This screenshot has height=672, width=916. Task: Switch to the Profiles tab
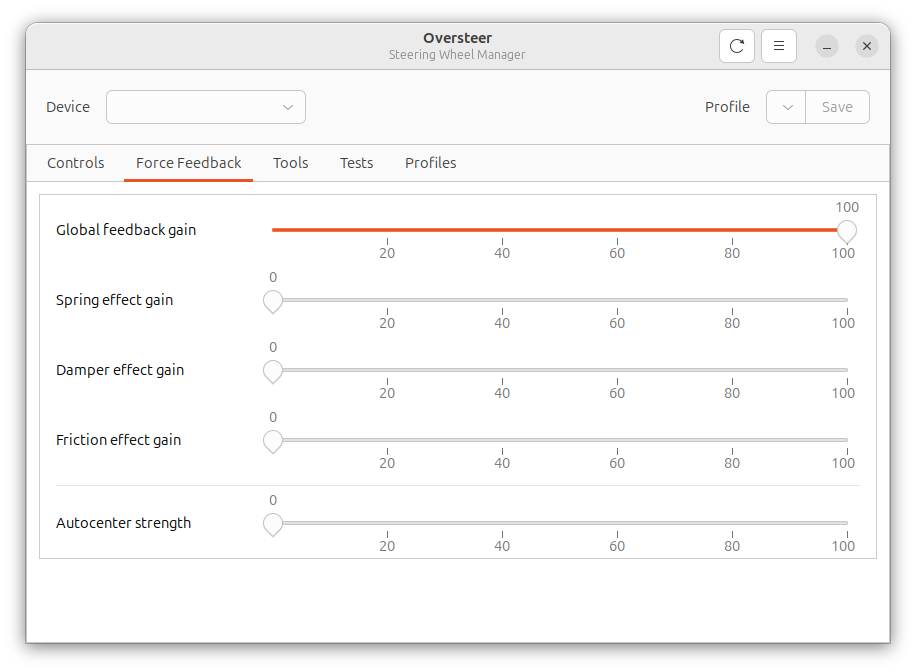tap(431, 163)
